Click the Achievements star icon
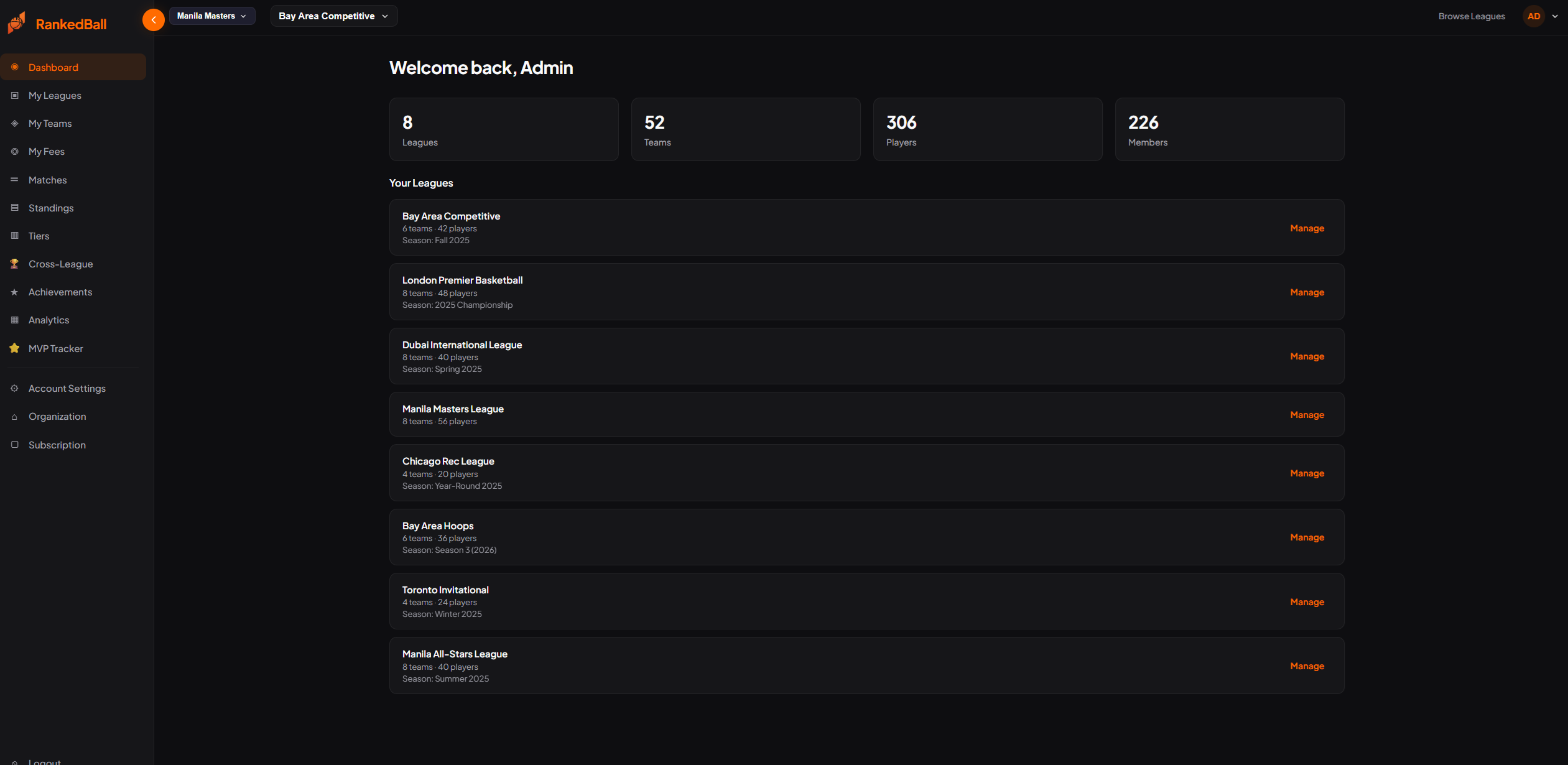Screen dimensions: 1568x765 [14, 292]
